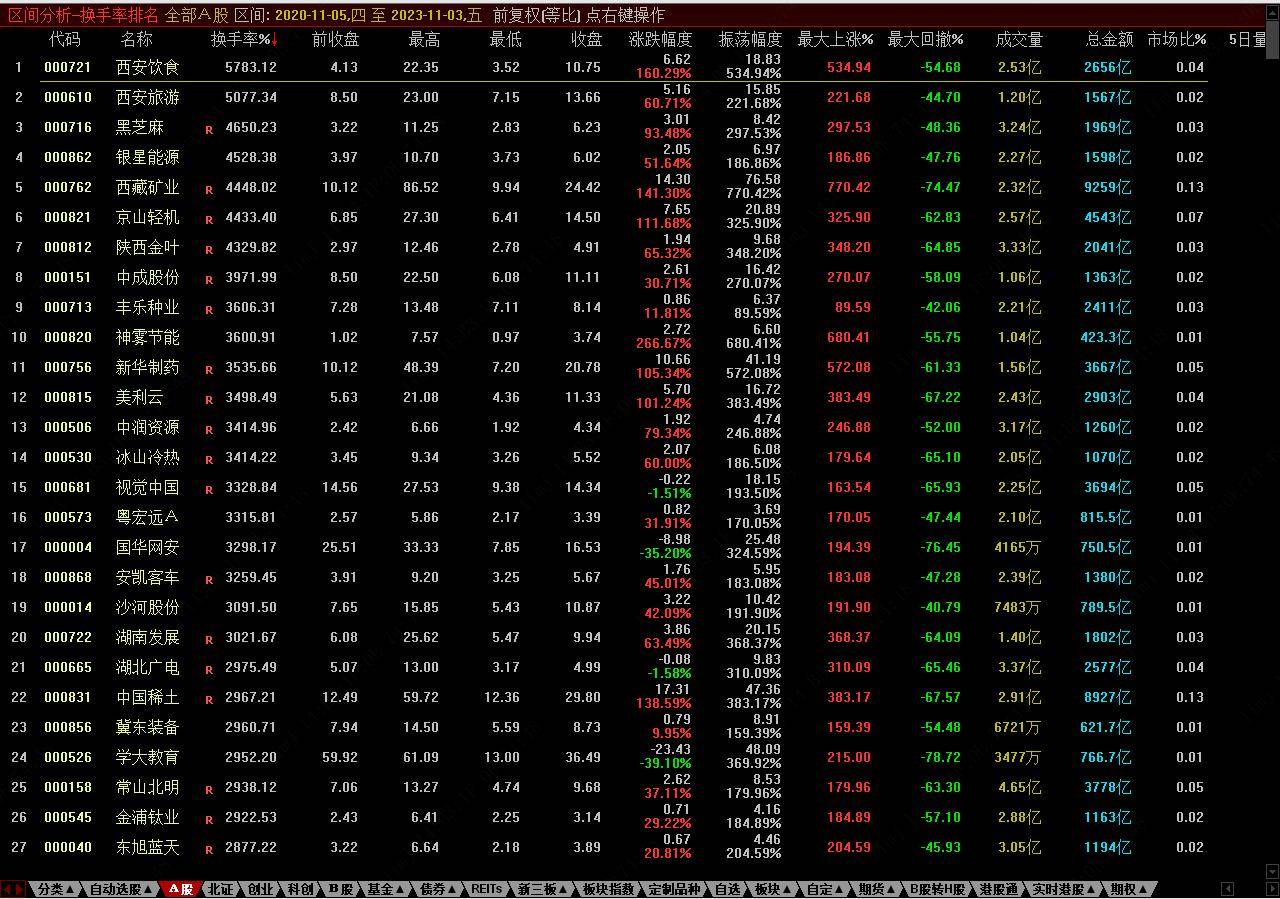Open the 板块指数 tab
Viewport: 1280px width, 899px height.
609,889
